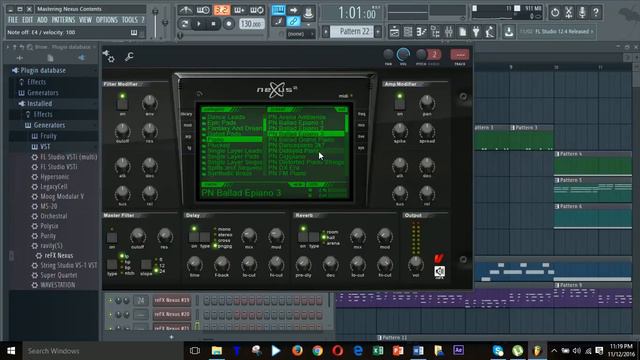Toggle the metronome icon
The height and width of the screenshot is (360, 640).
pyautogui.click(x=186, y=10)
